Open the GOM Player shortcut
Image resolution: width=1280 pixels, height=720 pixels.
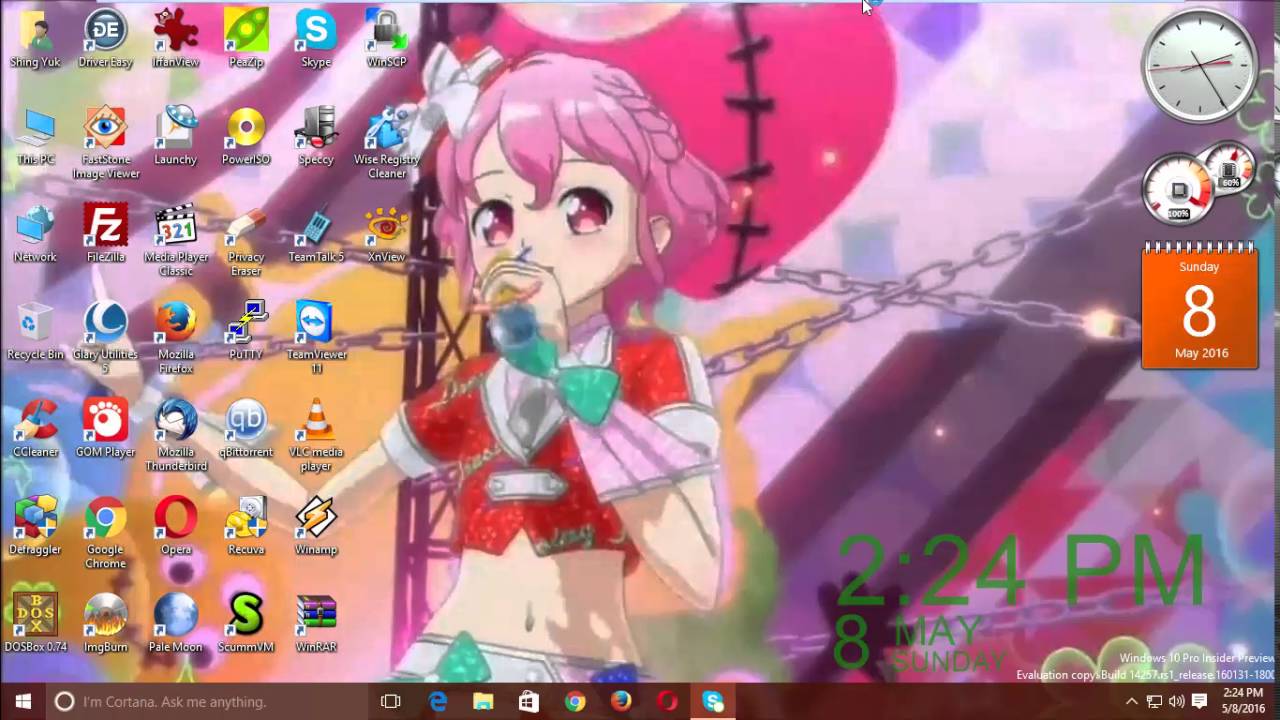[105, 429]
